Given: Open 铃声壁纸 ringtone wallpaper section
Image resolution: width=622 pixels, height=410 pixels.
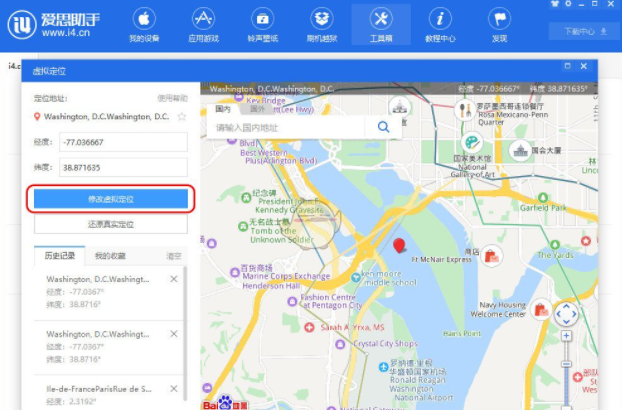Looking at the screenshot, I should pos(262,25).
